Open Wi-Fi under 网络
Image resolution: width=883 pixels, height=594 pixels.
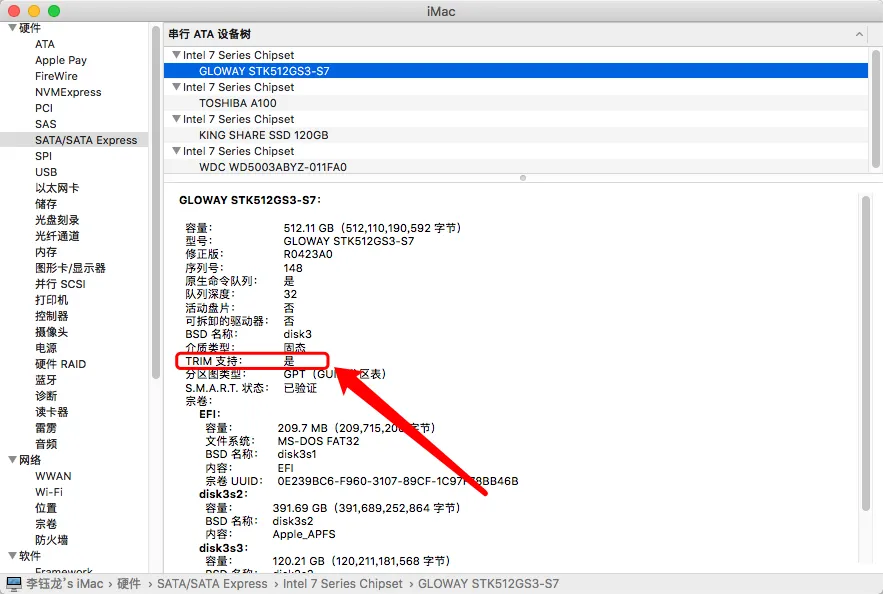(x=48, y=492)
